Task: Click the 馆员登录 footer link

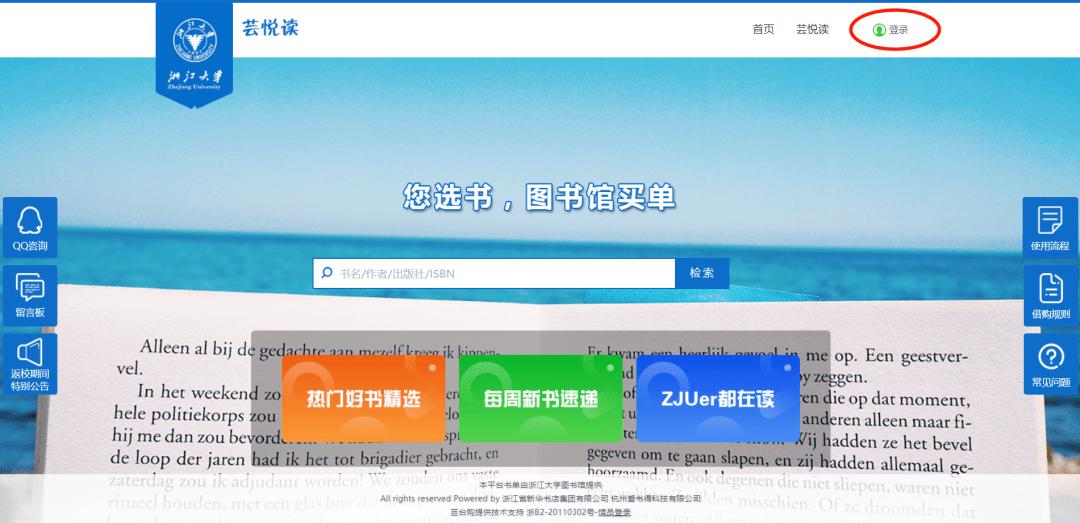Action: pos(614,512)
